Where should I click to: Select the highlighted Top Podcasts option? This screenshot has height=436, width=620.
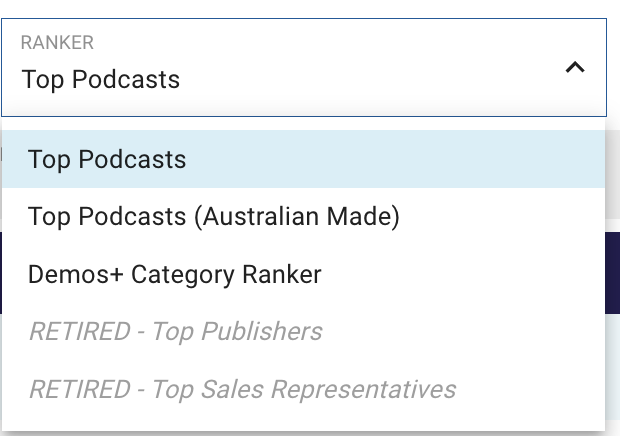[107, 159]
